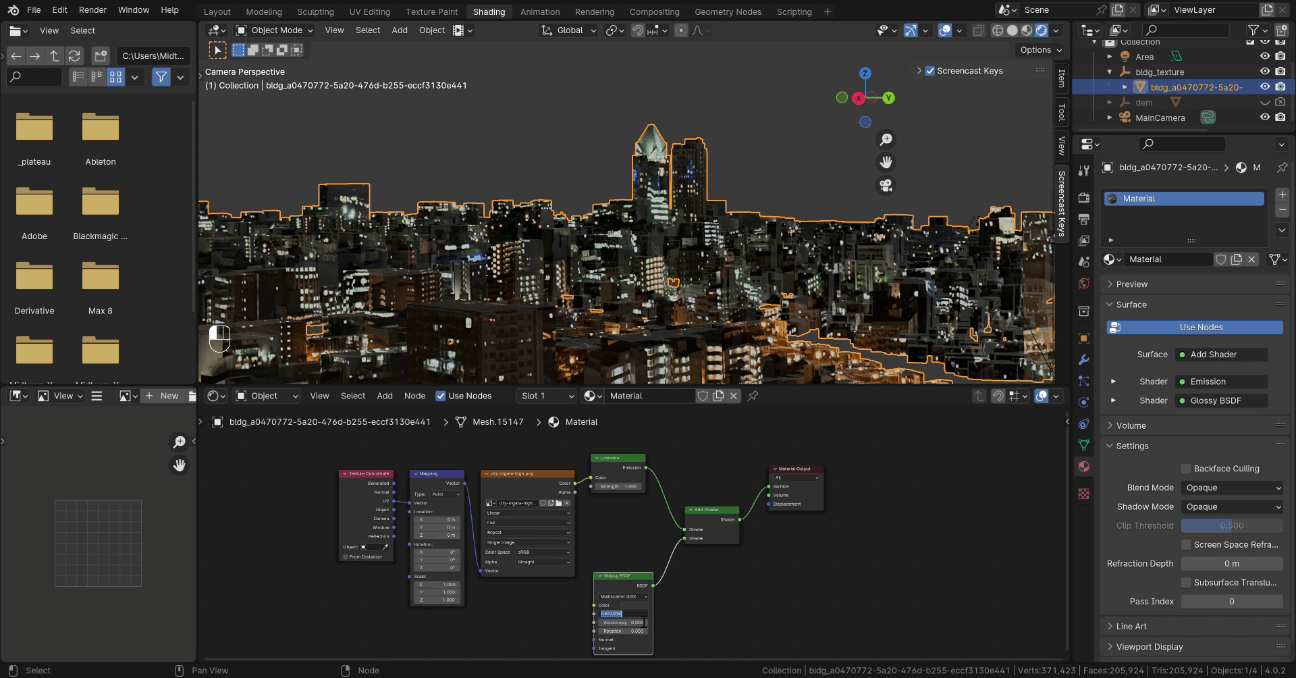Switch file browser to vertical list display
This screenshot has width=1296, height=678.
coord(78,77)
